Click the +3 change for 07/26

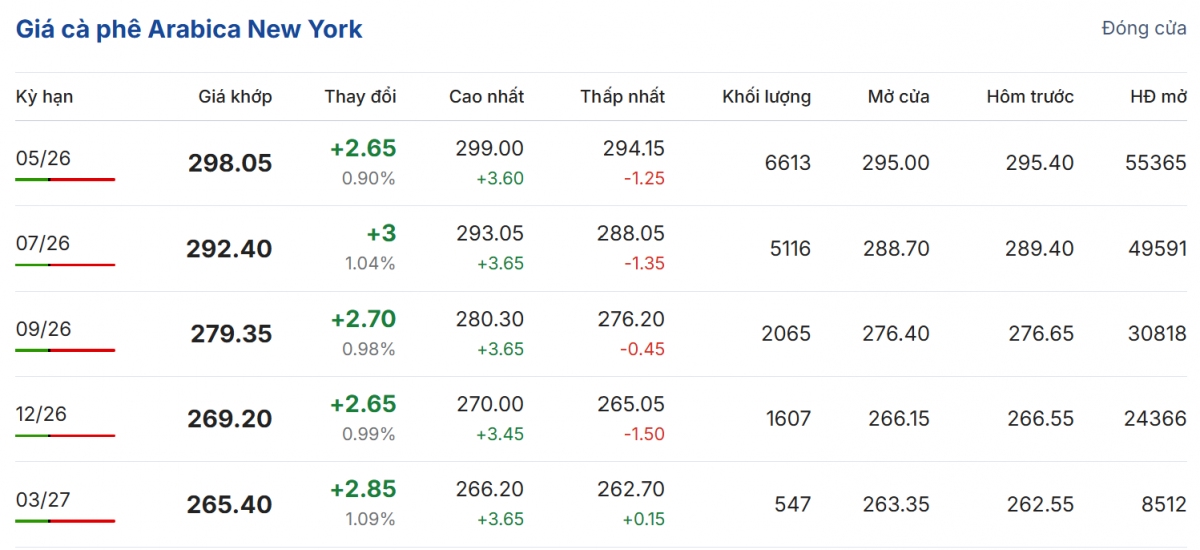382,233
